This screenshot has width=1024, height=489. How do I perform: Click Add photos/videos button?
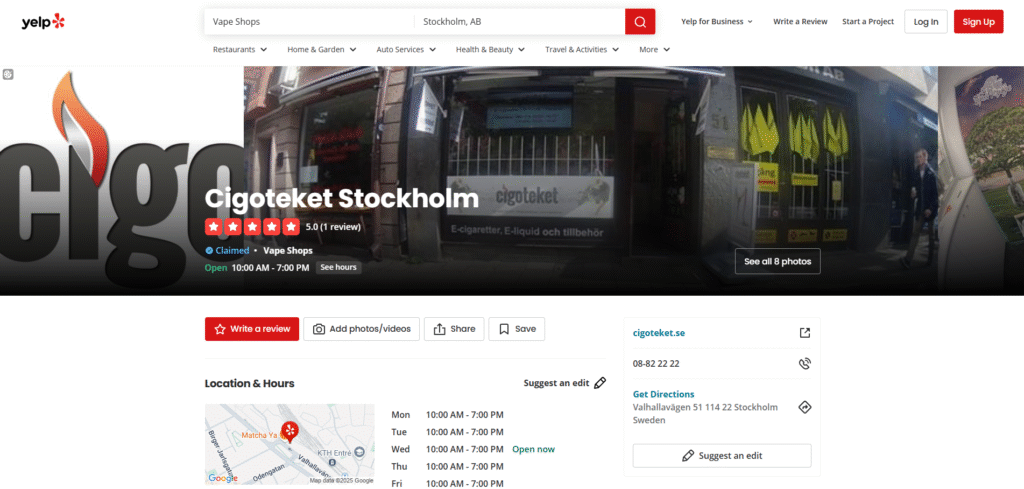coord(361,329)
